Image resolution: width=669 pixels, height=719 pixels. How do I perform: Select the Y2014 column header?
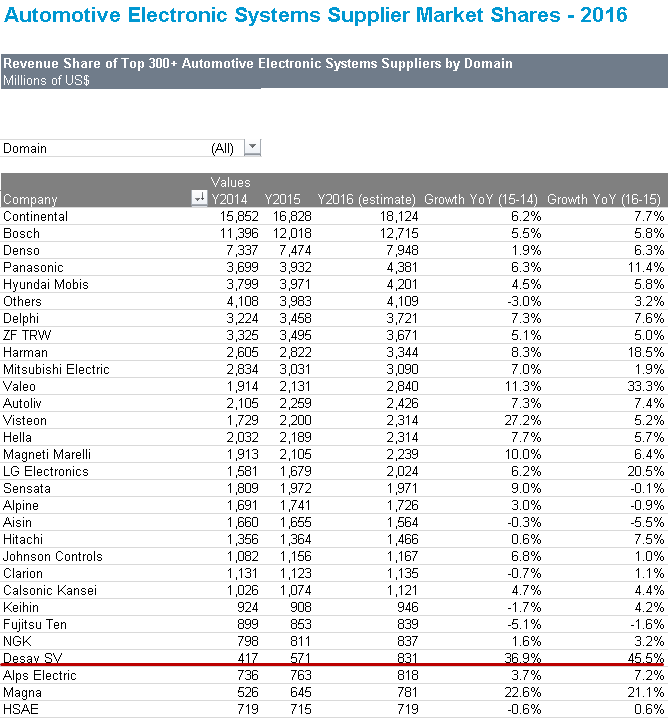point(229,199)
